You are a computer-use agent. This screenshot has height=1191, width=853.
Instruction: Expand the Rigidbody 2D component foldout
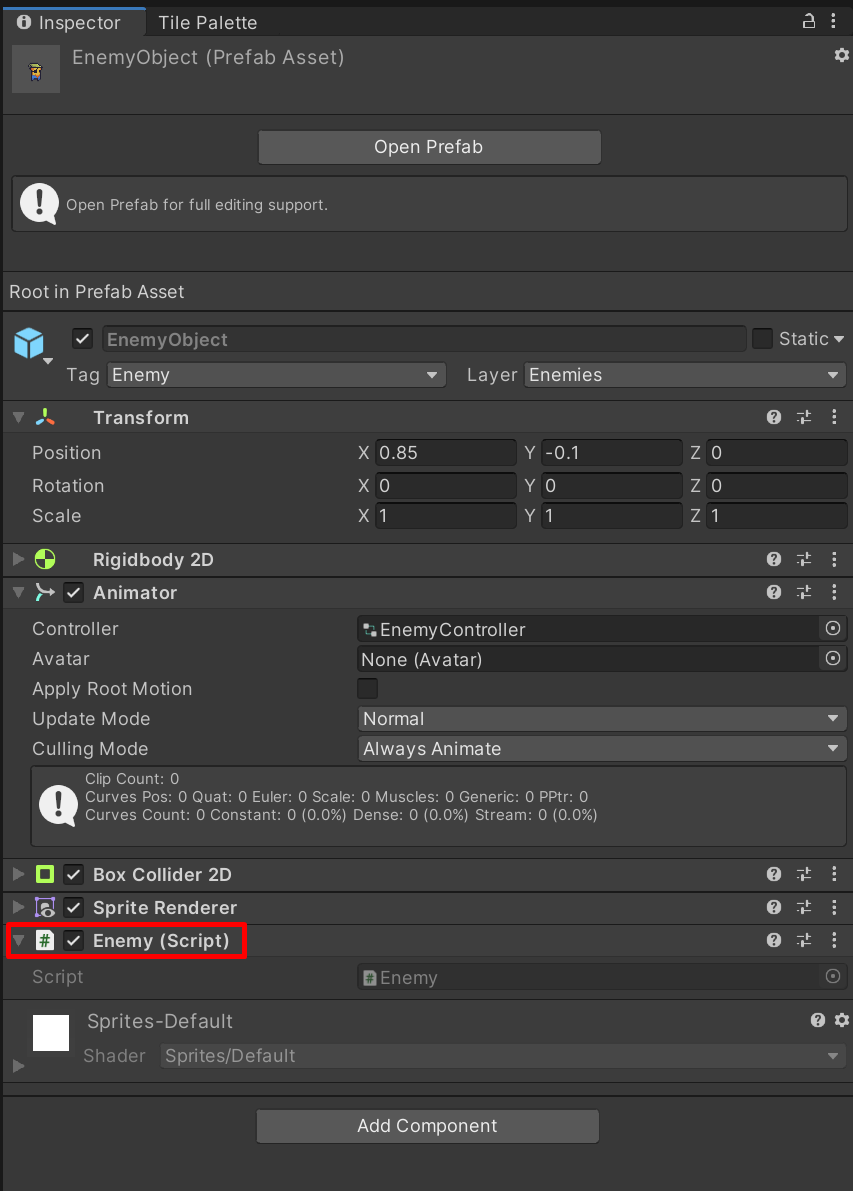[x=19, y=559]
